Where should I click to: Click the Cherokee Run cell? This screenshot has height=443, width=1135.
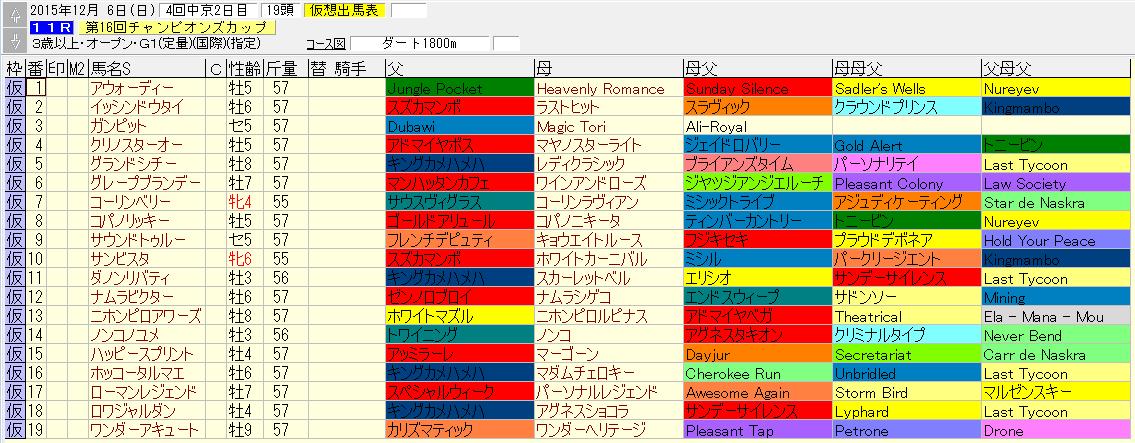click(757, 374)
